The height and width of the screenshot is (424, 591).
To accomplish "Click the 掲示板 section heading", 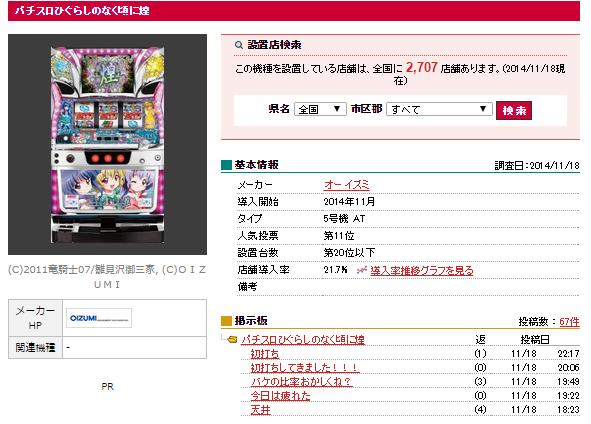I will [251, 321].
